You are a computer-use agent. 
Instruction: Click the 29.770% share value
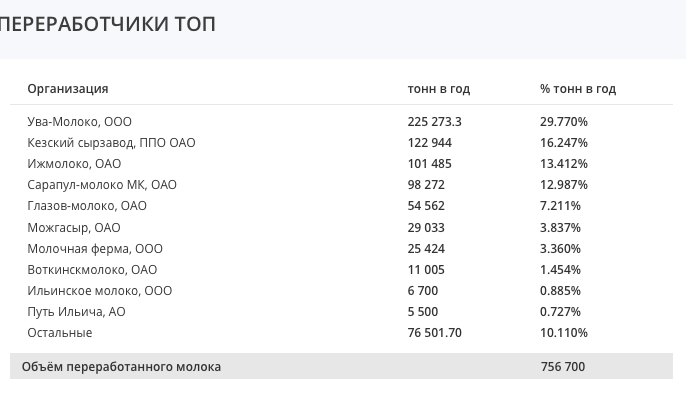tap(564, 122)
